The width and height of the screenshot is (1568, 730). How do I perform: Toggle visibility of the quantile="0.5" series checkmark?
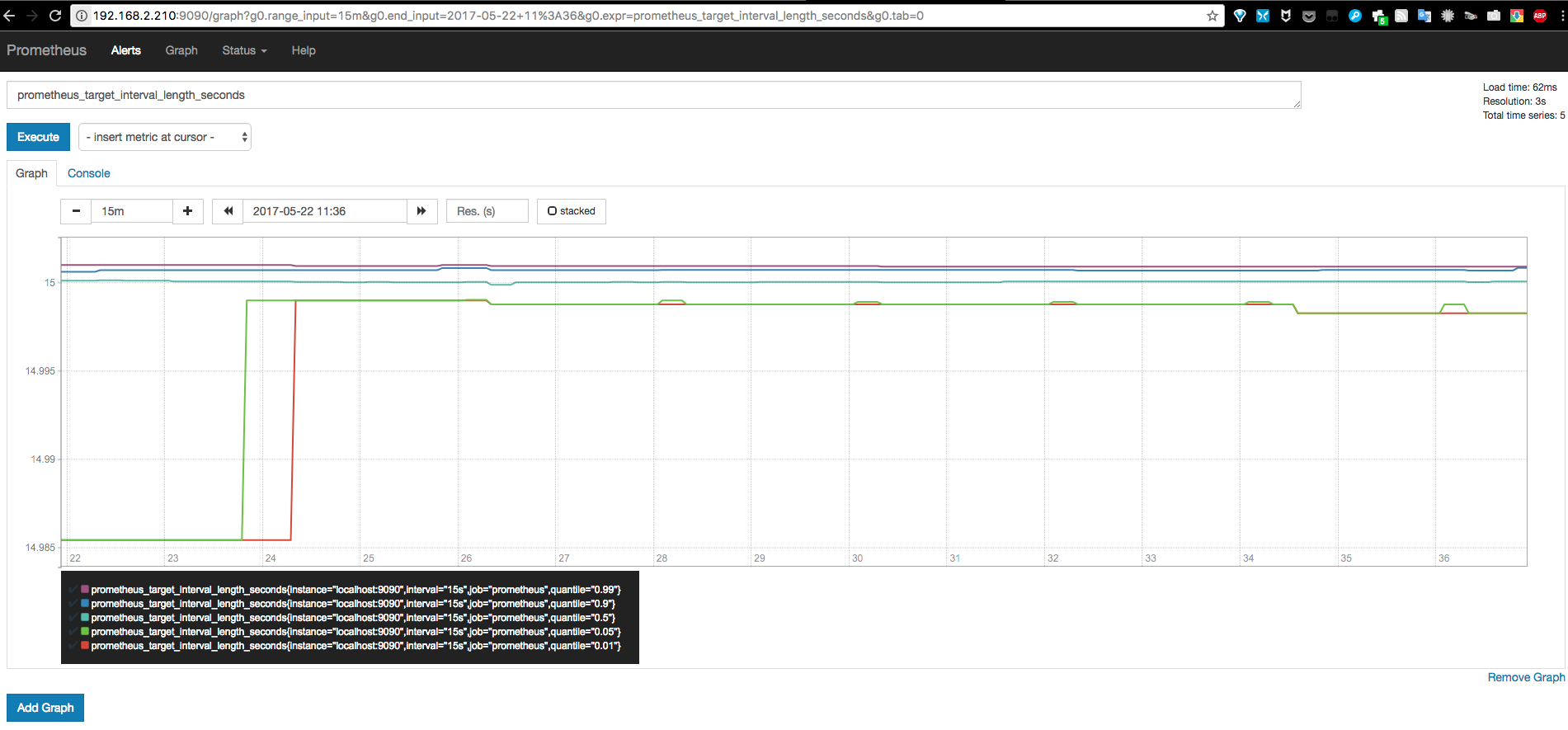(x=73, y=618)
